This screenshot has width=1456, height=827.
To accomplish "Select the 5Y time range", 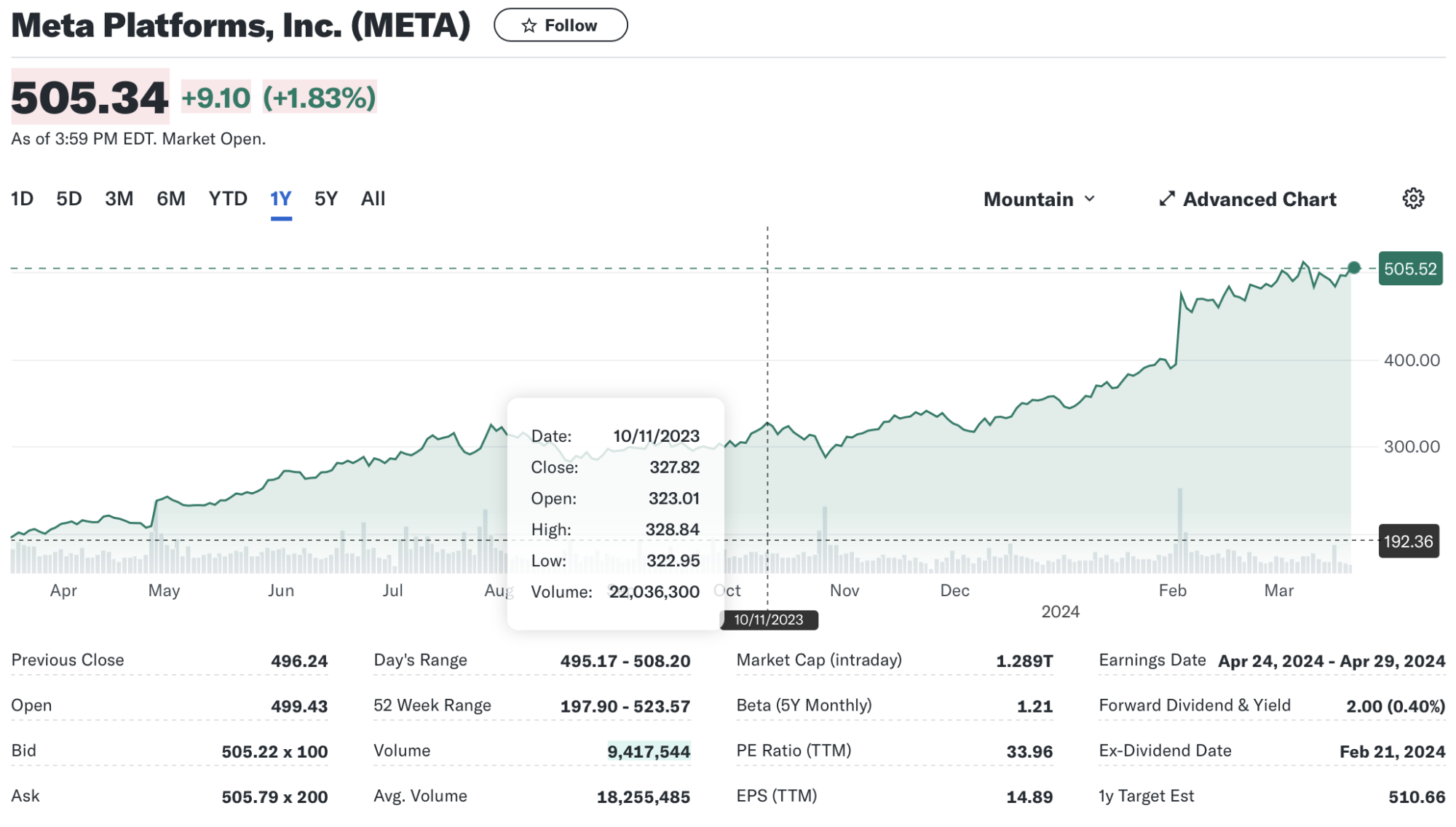I will [x=325, y=199].
